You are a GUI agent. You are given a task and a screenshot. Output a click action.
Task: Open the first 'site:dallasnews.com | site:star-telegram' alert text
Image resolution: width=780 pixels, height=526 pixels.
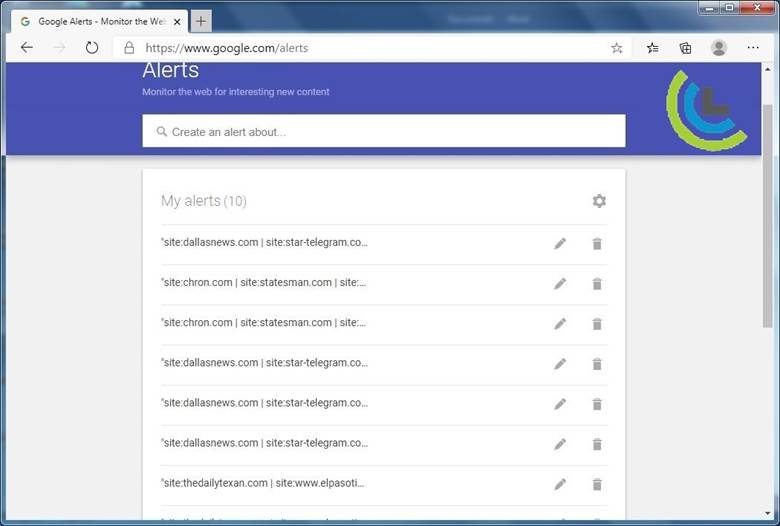[265, 242]
